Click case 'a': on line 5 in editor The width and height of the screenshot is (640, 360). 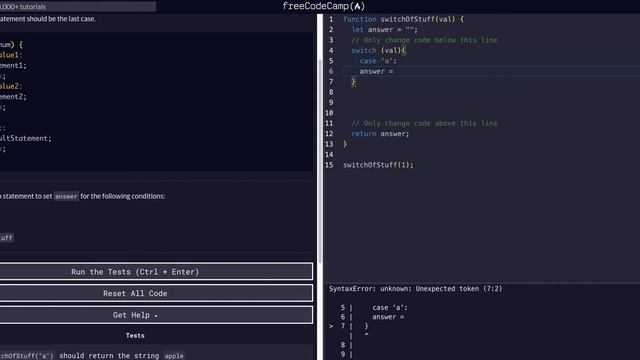tap(378, 61)
